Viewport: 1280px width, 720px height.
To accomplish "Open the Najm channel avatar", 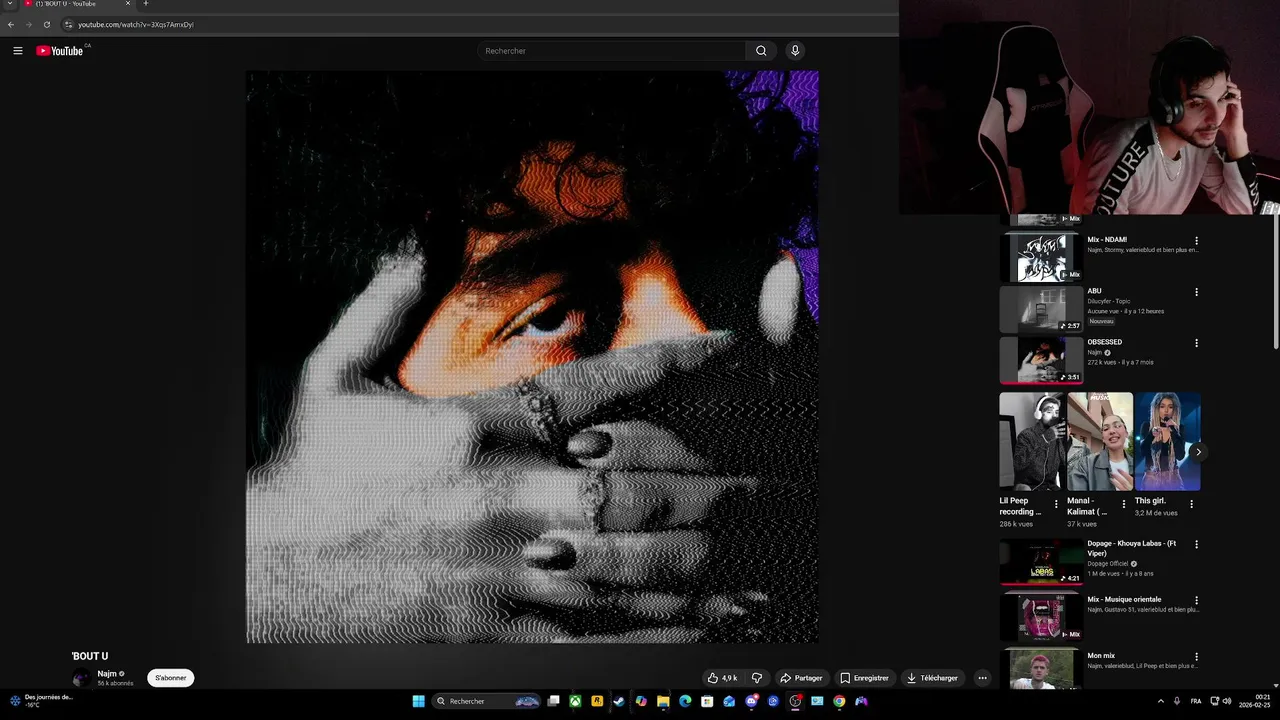I will coord(81,678).
